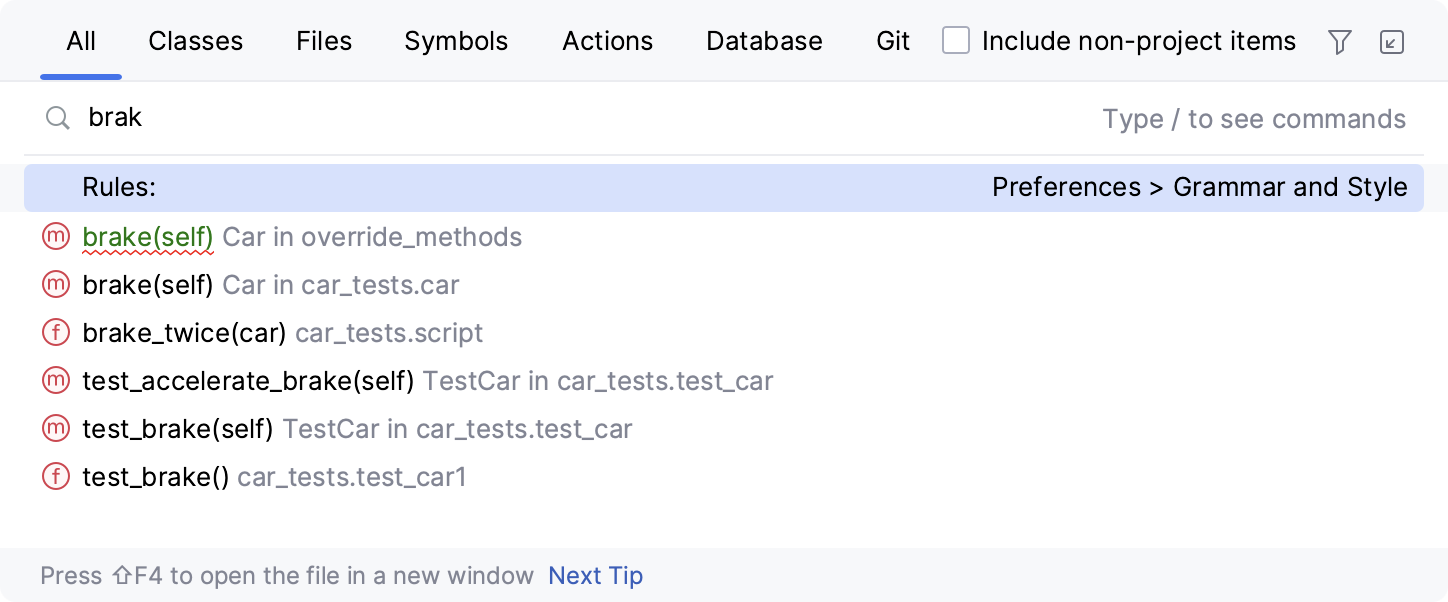Click function icon beside brake_twice(car)
Viewport: 1448px width, 602px height.
pos(55,333)
